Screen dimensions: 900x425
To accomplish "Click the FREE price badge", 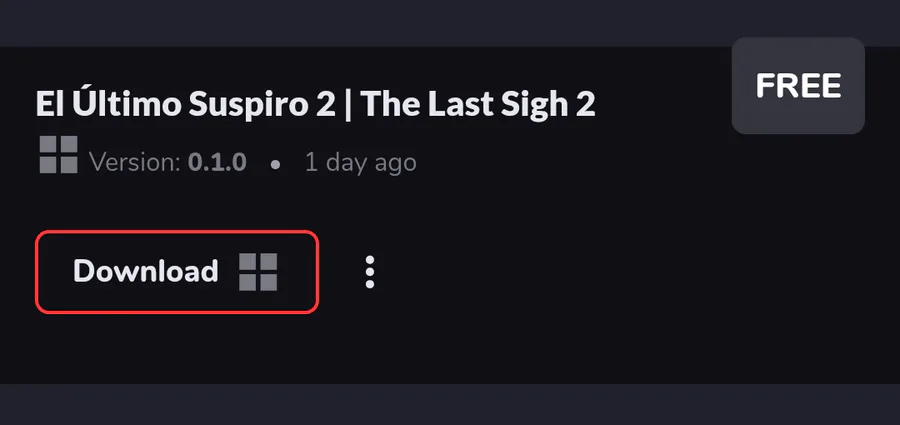I will click(798, 86).
